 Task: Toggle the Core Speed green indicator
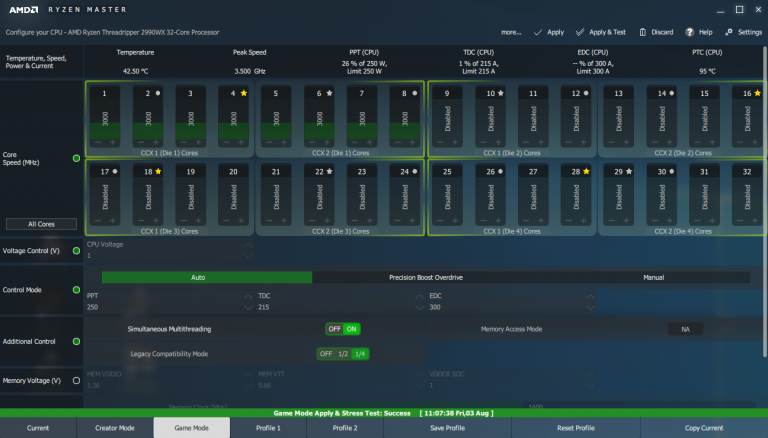pyautogui.click(x=76, y=158)
